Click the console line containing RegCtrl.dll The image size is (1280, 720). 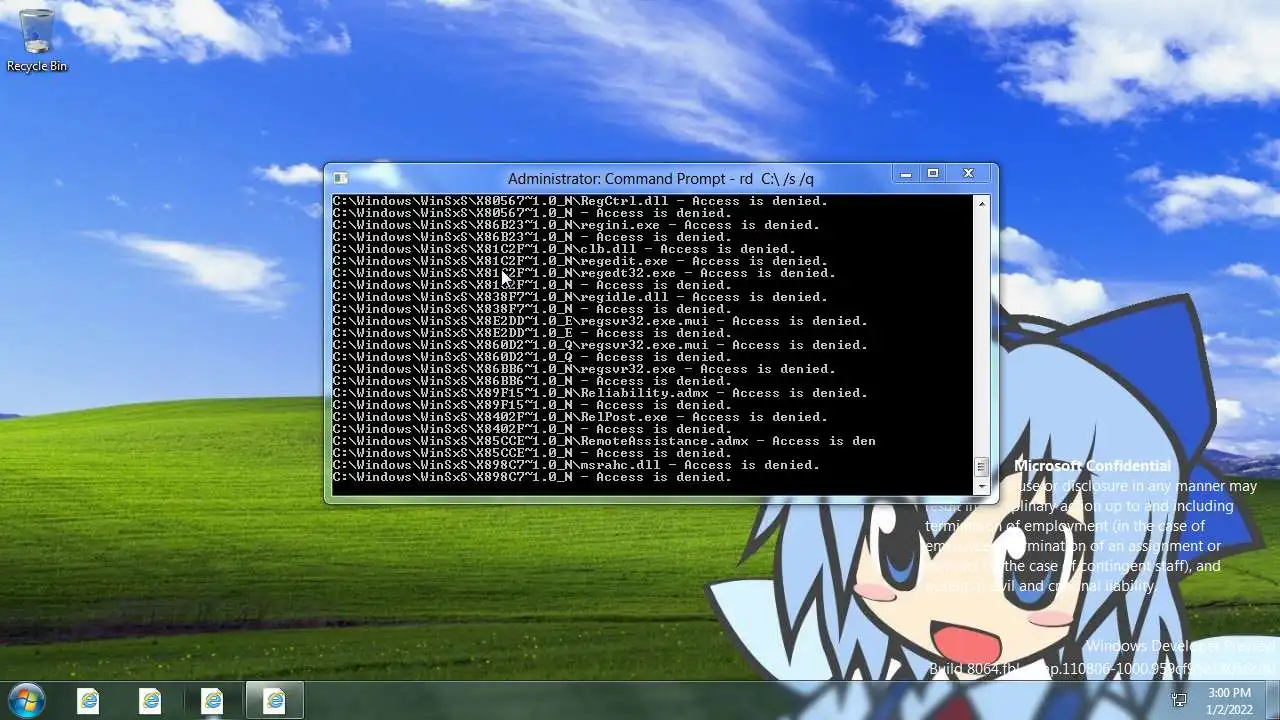tap(580, 201)
